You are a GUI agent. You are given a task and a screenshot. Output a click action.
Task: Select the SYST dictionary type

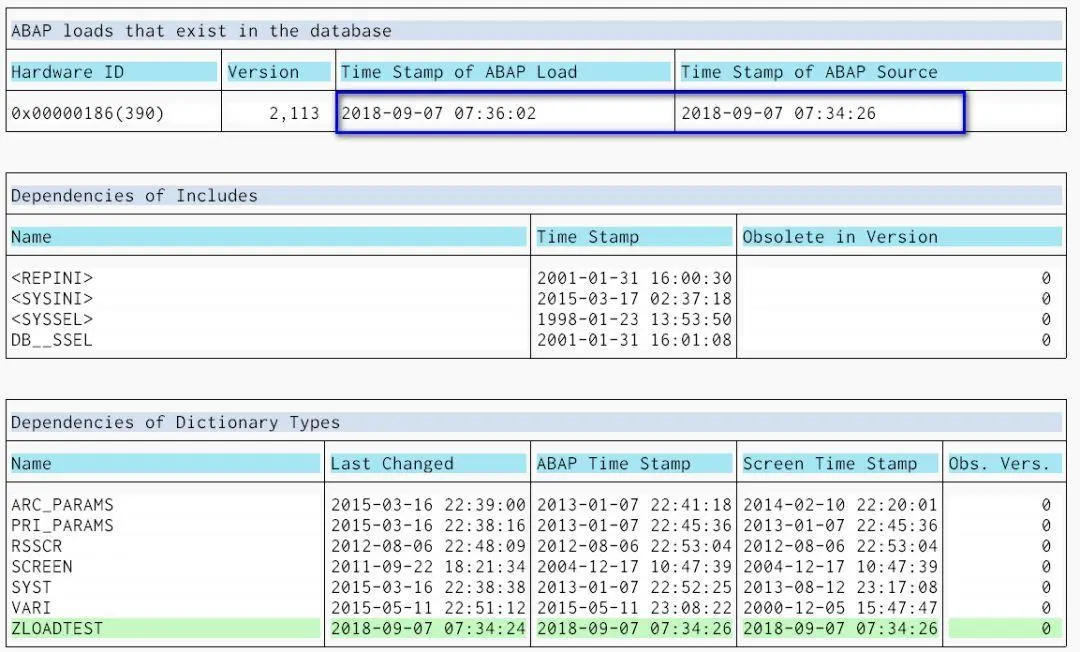31,587
